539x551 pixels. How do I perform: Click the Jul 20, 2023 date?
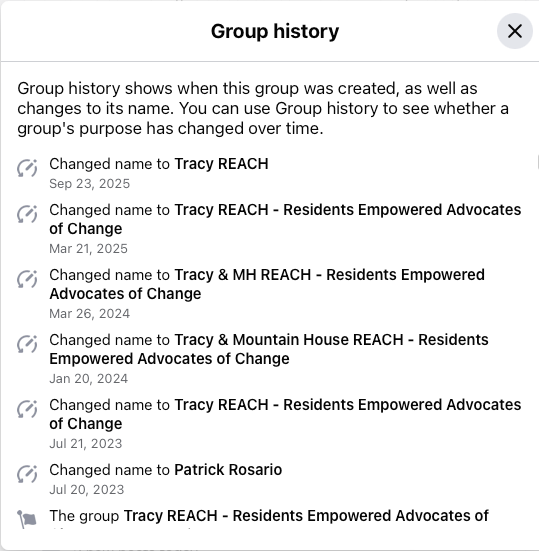87,490
